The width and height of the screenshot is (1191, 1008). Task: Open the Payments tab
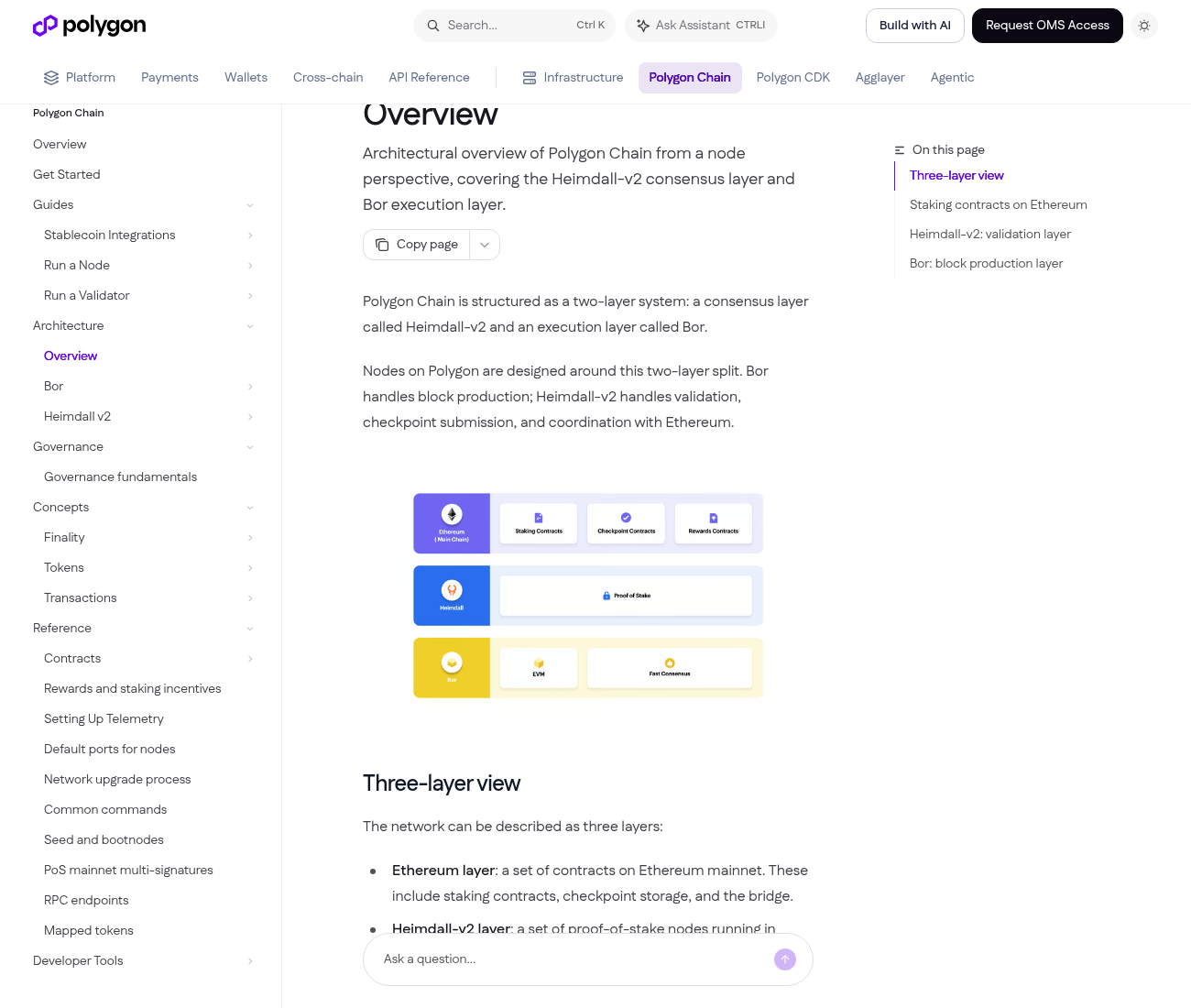click(169, 78)
